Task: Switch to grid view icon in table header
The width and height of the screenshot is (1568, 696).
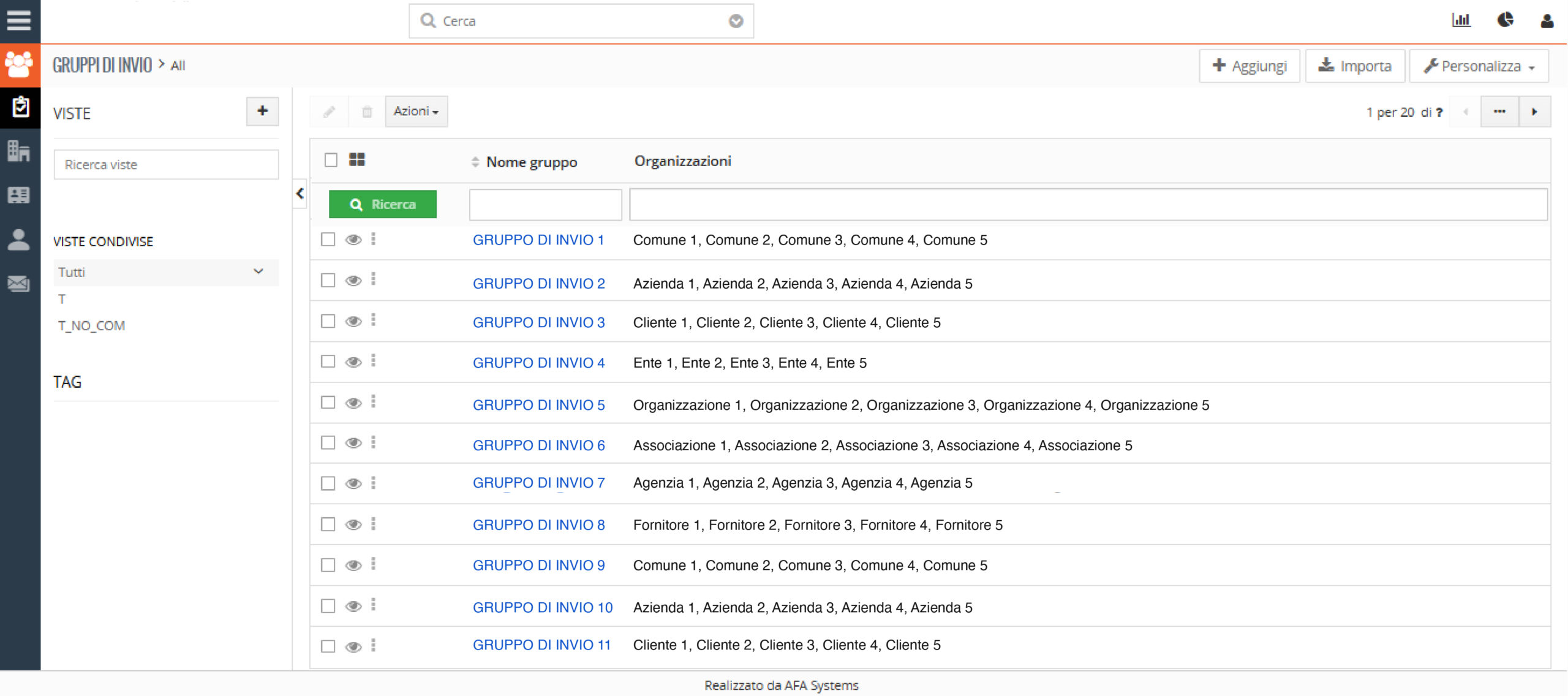Action: pyautogui.click(x=357, y=160)
